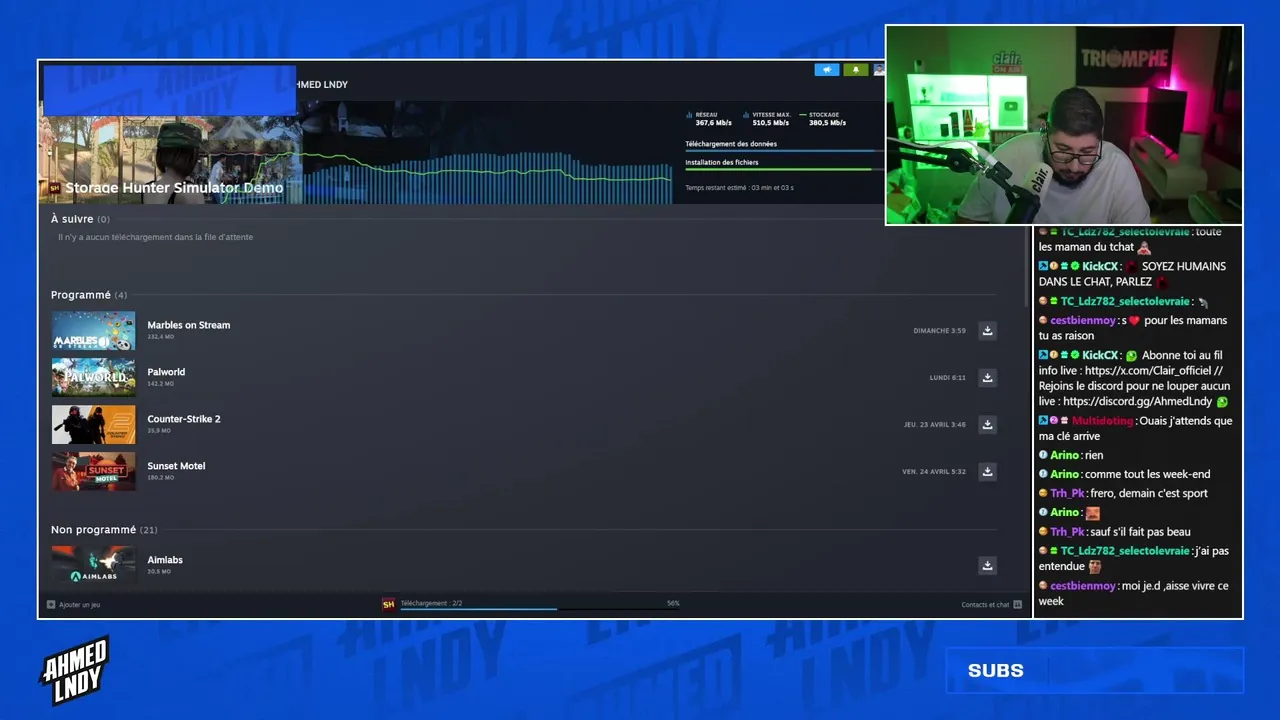Screen dimensions: 1280x720
Task: Click the Programmé (4) section header
Action: 89,295
